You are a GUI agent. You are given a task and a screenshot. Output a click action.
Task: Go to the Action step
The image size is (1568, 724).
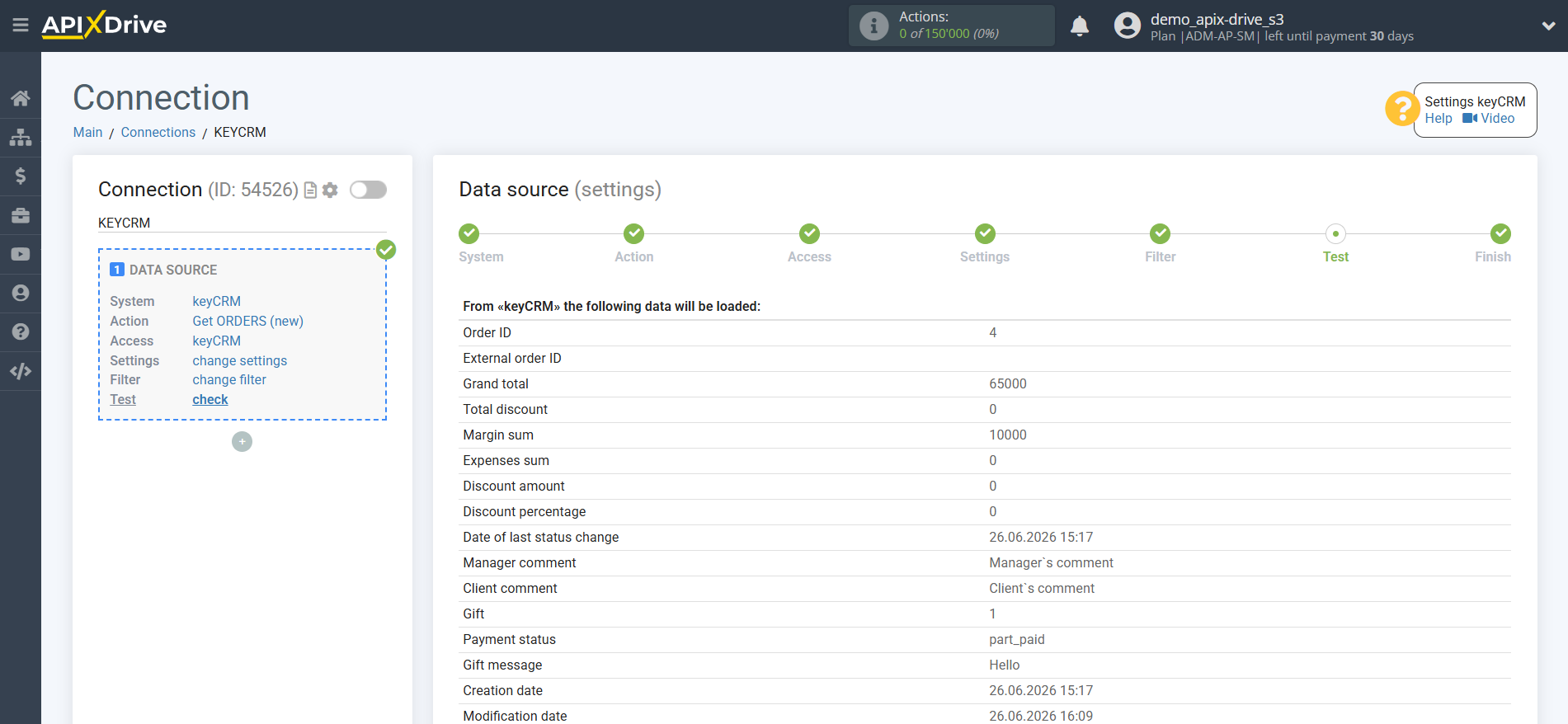633,233
